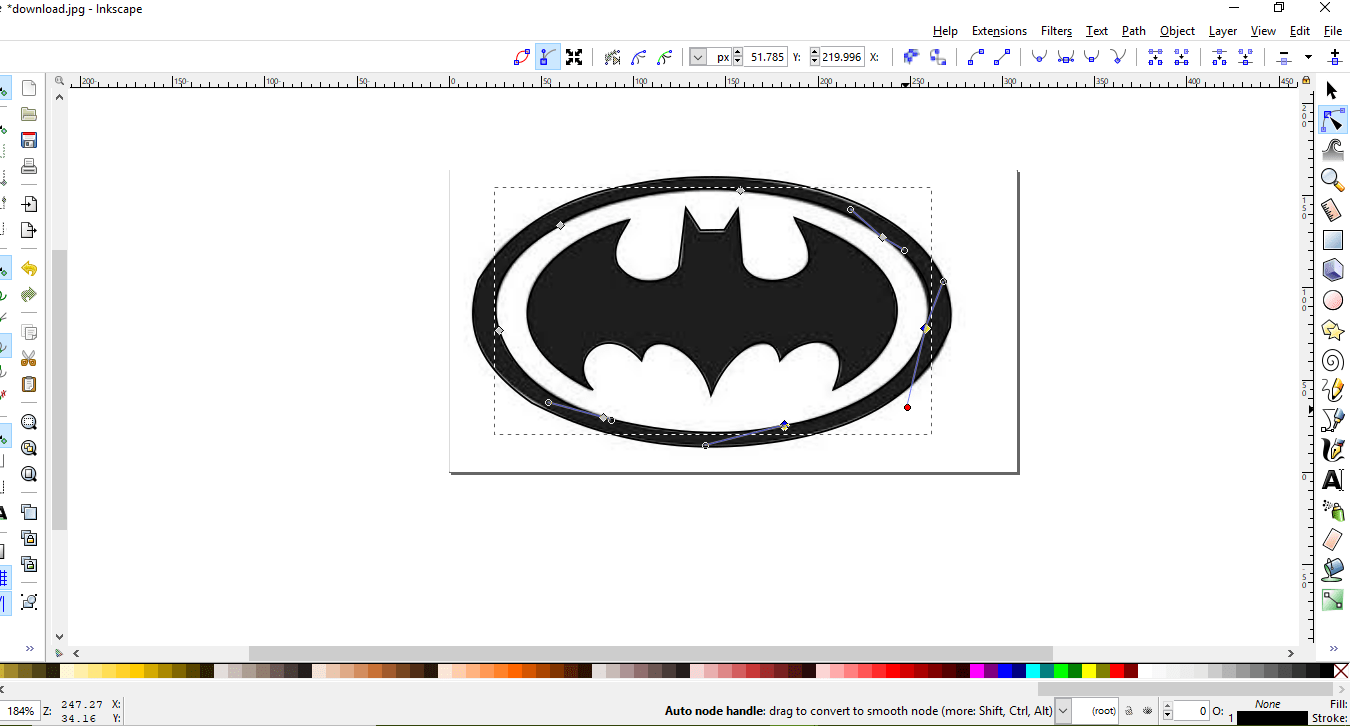The width and height of the screenshot is (1350, 726).
Task: Click the 184% zoom level field
Action: 19,711
